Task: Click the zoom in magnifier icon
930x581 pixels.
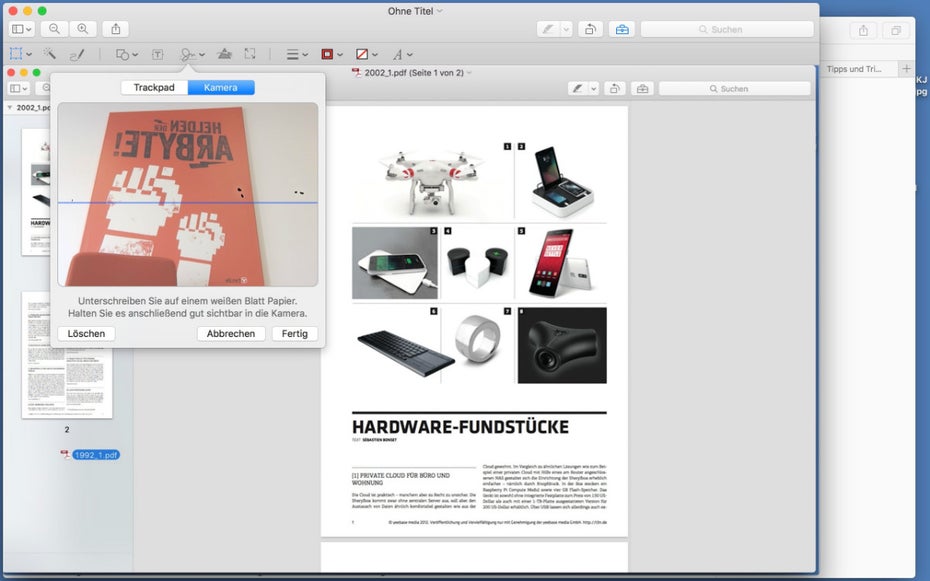Action: (x=82, y=30)
